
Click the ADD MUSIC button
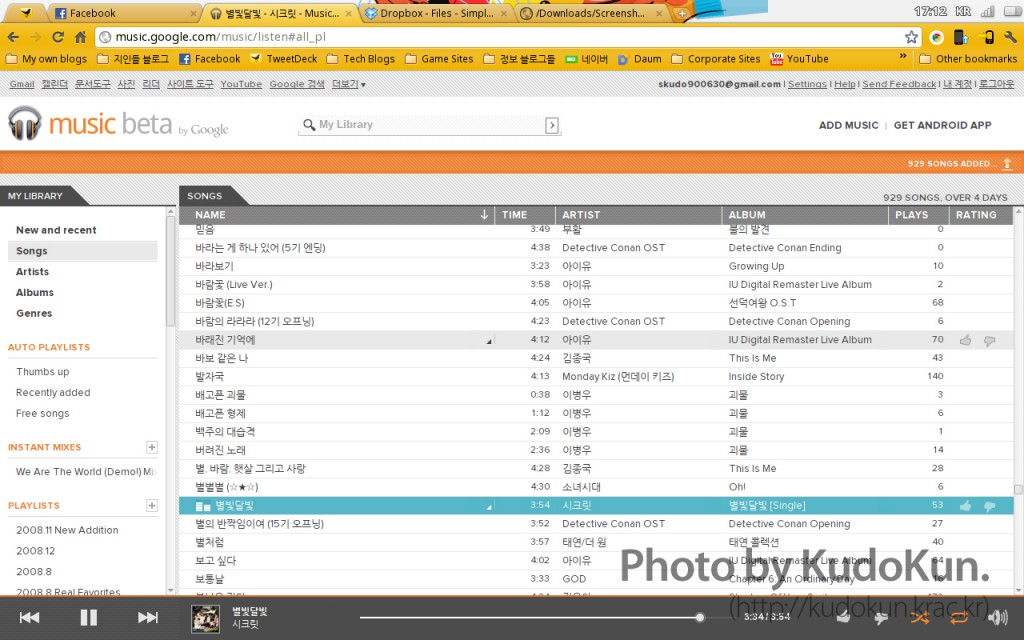click(848, 125)
